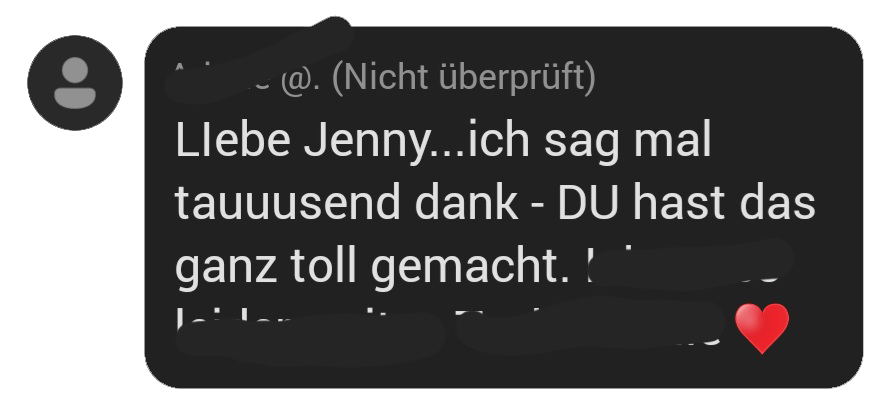Click the word "sag" in first line

[581, 142]
